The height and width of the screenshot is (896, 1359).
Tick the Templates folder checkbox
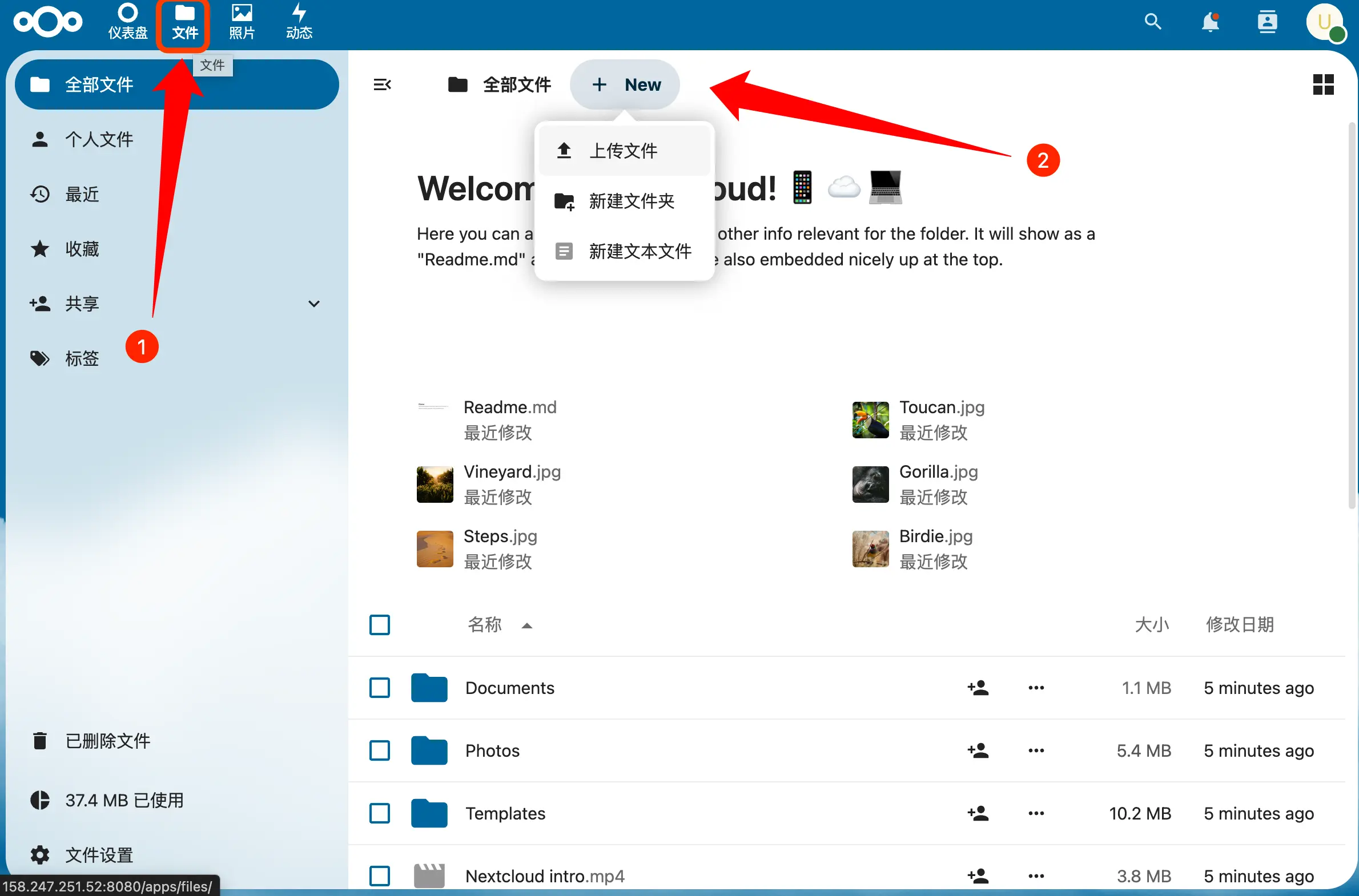click(380, 813)
